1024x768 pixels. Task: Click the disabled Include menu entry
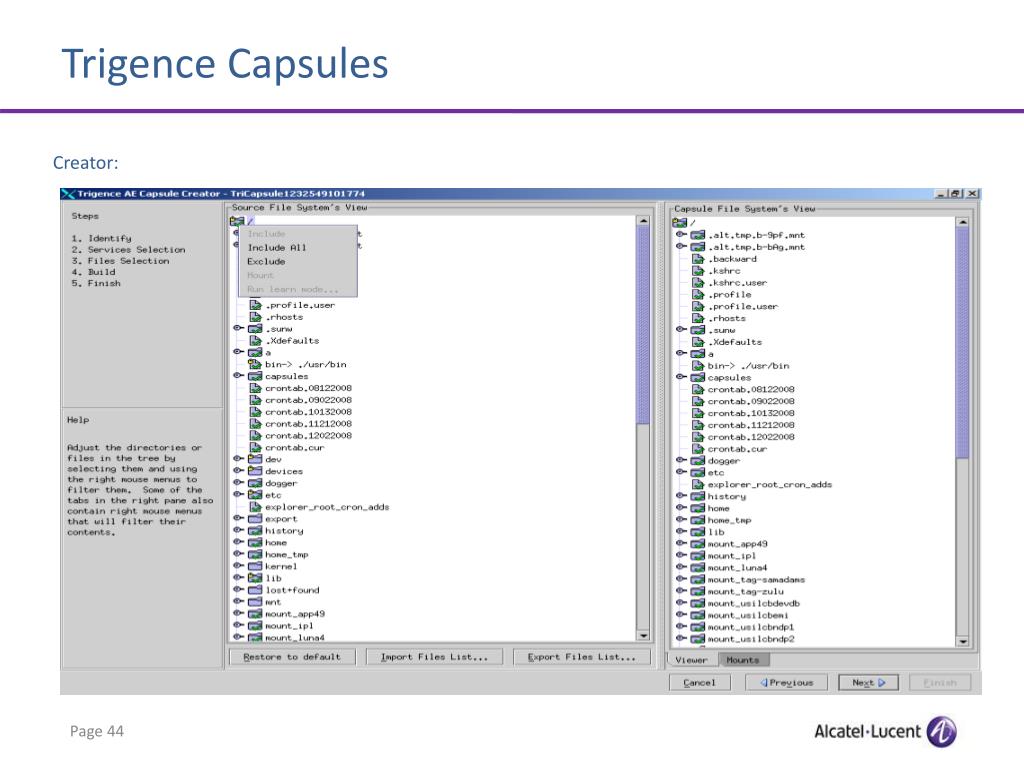(298, 234)
